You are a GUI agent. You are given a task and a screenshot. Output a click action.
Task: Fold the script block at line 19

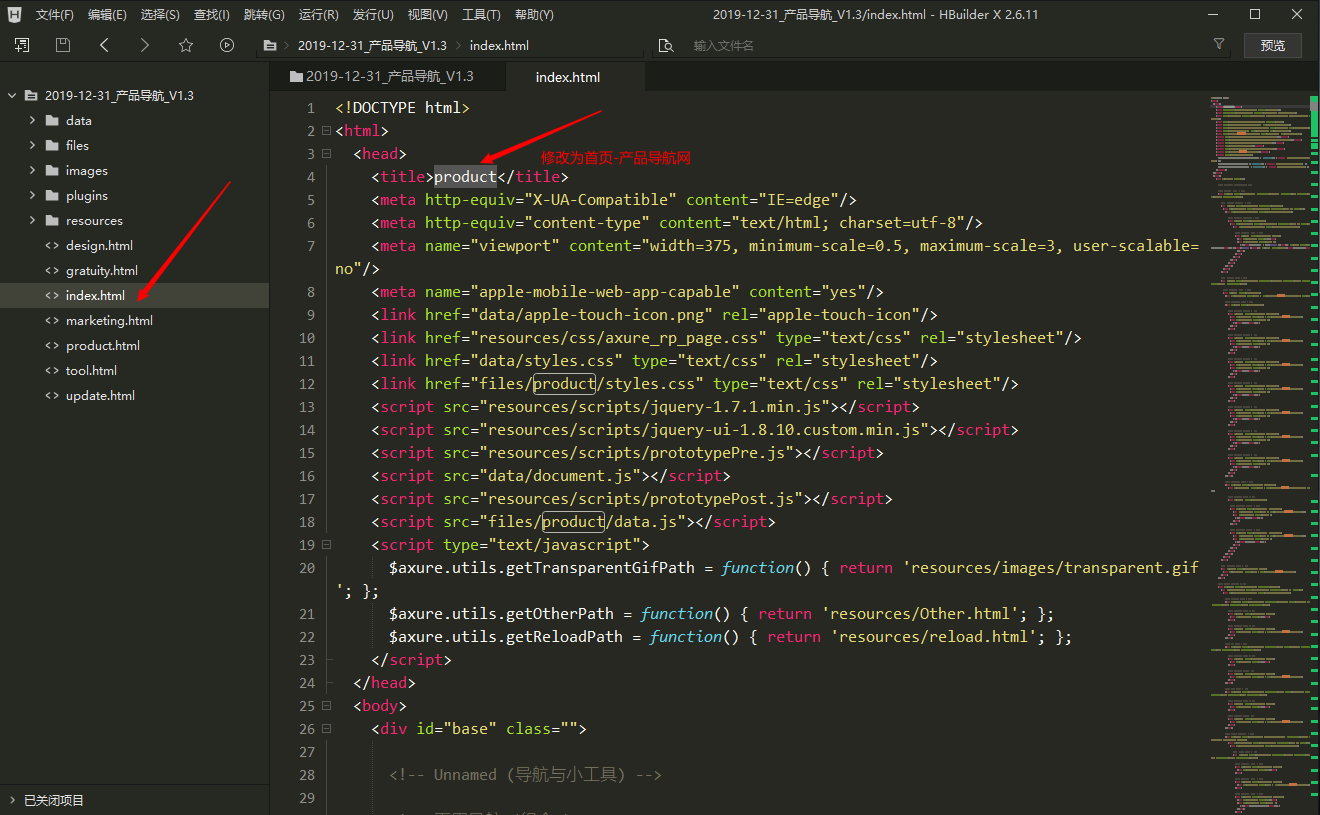[326, 545]
